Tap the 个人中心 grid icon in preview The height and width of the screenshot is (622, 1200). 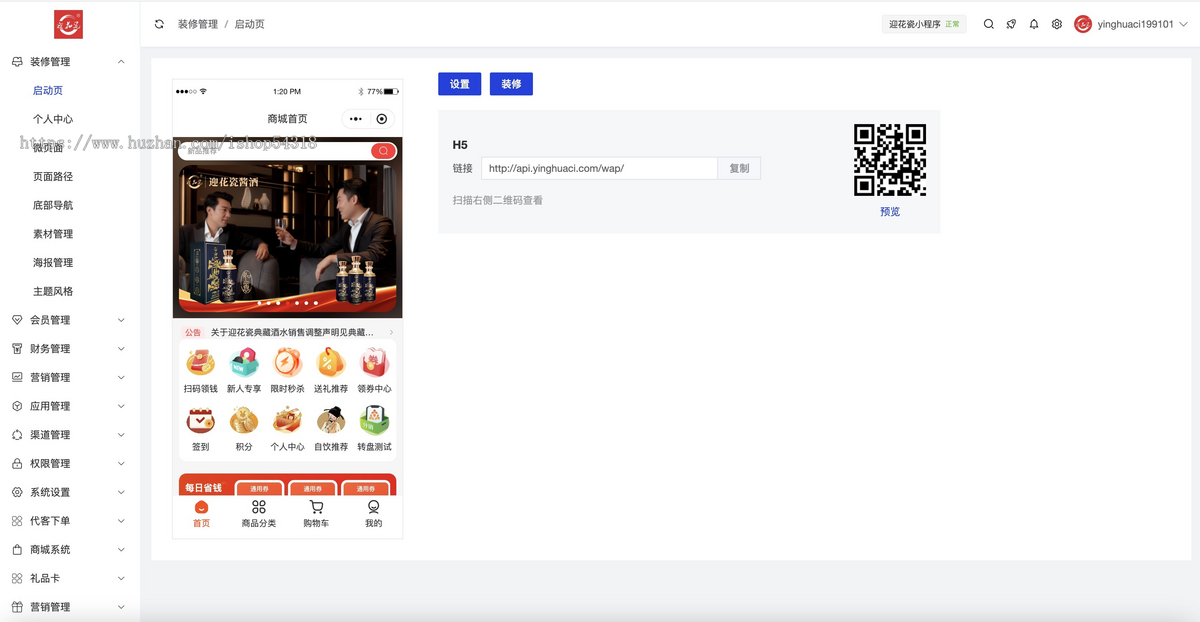[288, 421]
